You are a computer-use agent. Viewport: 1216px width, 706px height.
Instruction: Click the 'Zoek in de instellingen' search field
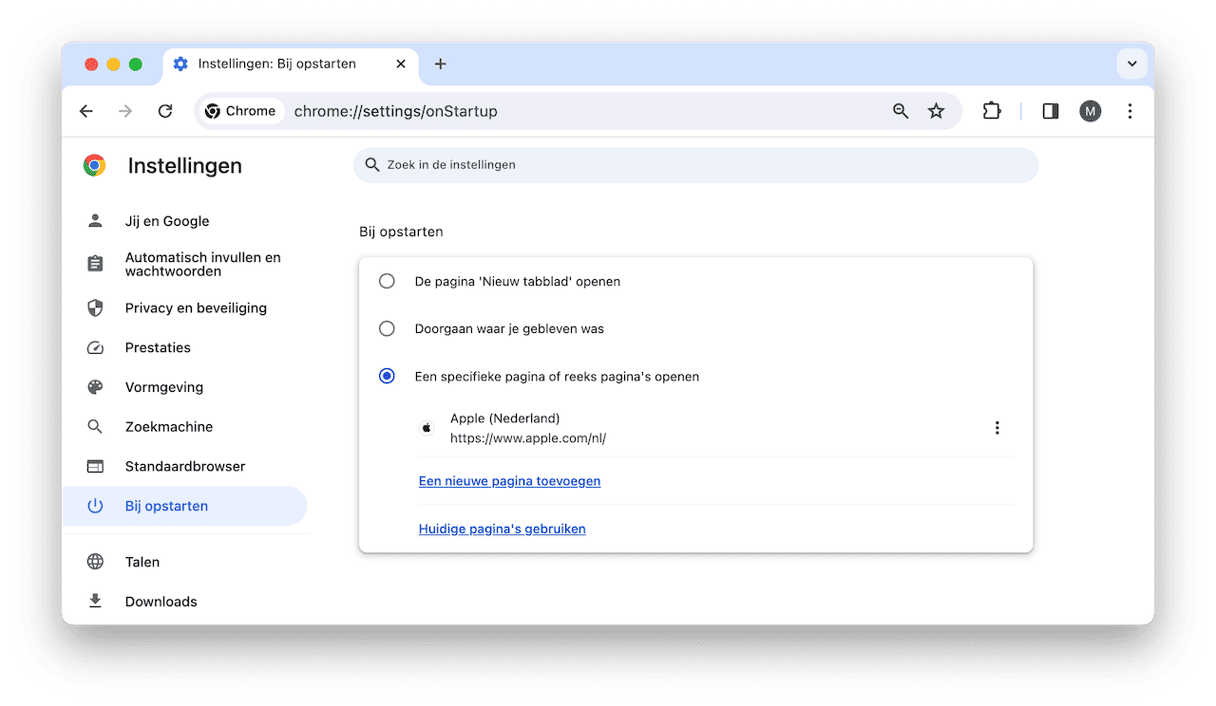tap(696, 165)
